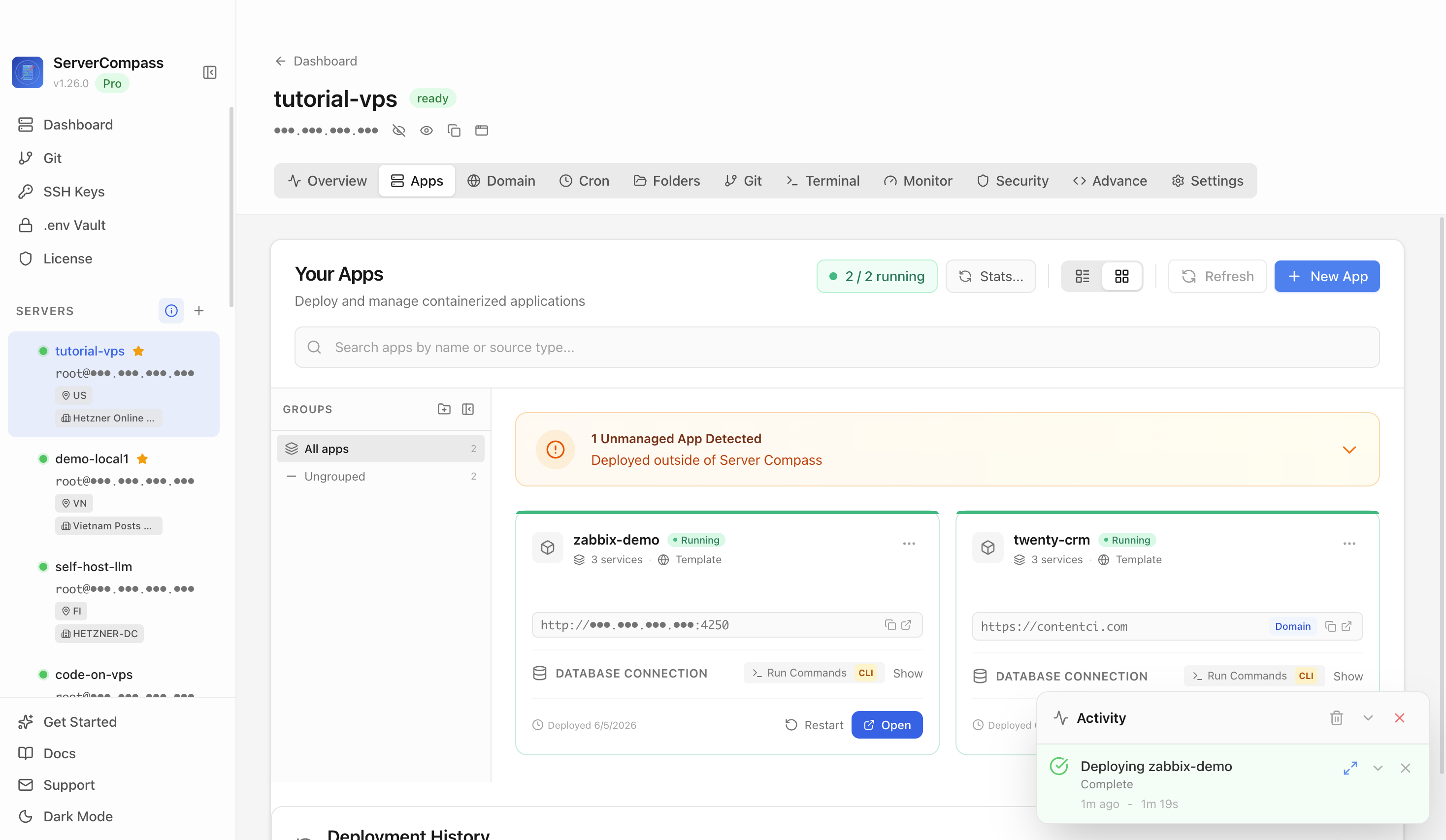Create new group folder icon
Image resolution: width=1446 pixels, height=840 pixels.
pyautogui.click(x=444, y=409)
